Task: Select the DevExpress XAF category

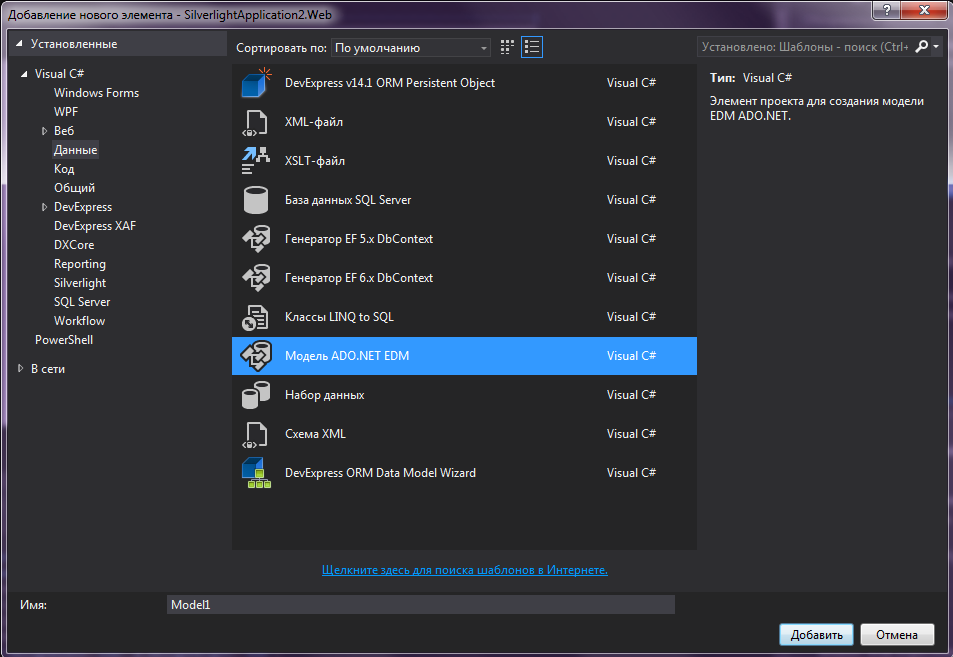Action: [x=95, y=226]
